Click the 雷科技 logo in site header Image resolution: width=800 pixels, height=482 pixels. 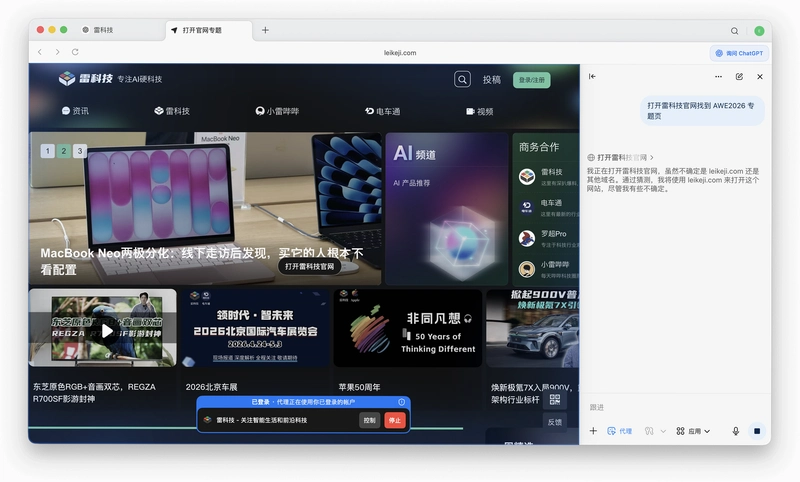tap(85, 79)
